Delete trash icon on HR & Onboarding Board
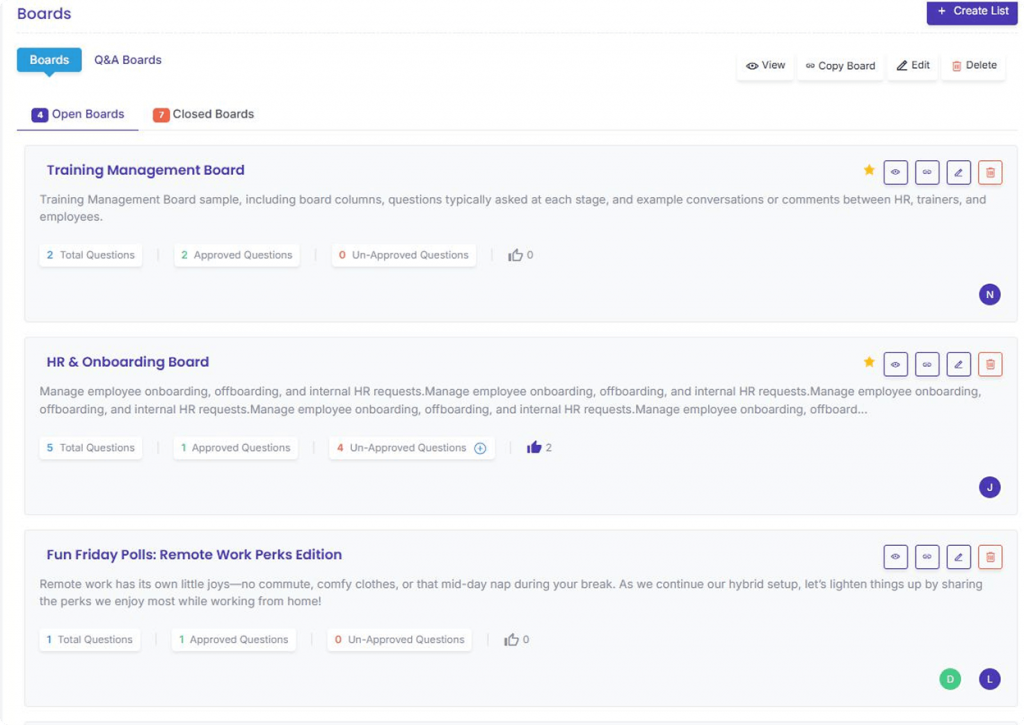The height and width of the screenshot is (725, 1024). pyautogui.click(x=990, y=365)
